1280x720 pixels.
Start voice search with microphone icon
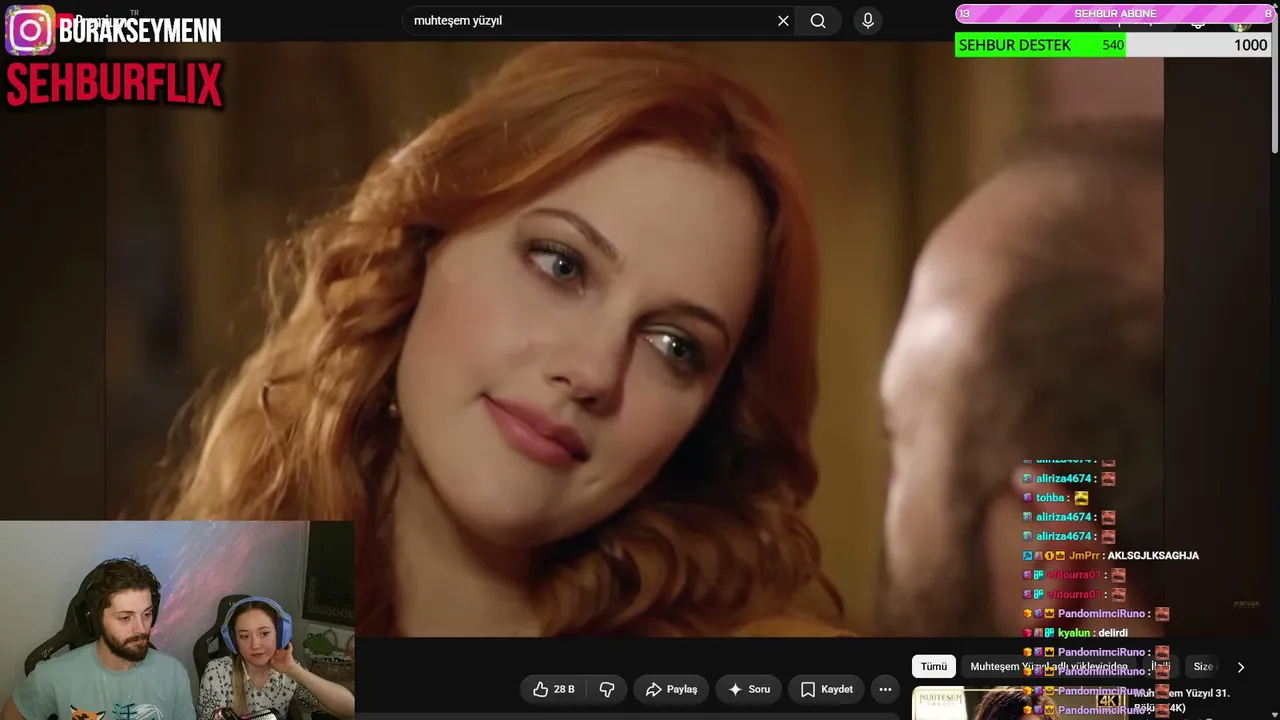point(868,21)
